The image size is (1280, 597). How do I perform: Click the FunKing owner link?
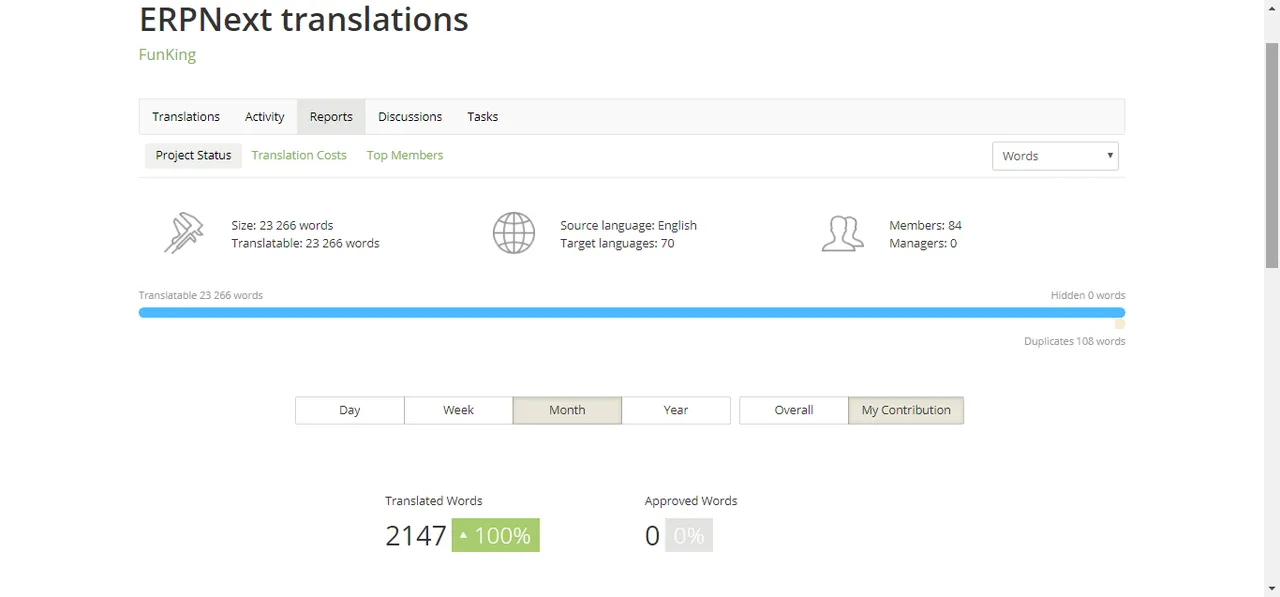(167, 55)
